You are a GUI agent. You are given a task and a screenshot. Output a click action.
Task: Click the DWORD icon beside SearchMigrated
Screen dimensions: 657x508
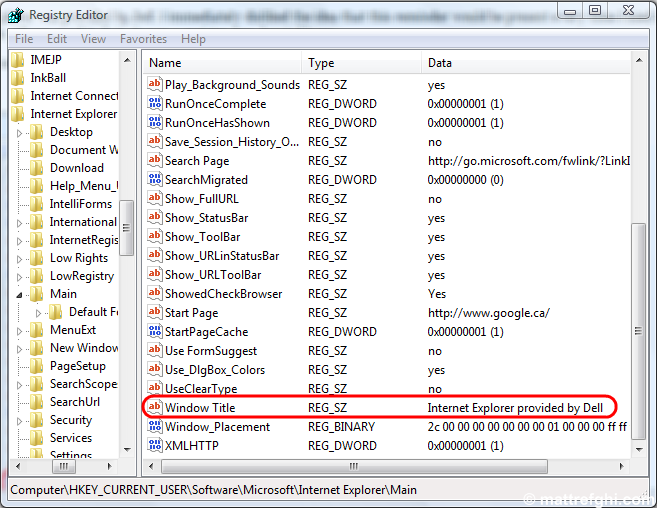[155, 180]
